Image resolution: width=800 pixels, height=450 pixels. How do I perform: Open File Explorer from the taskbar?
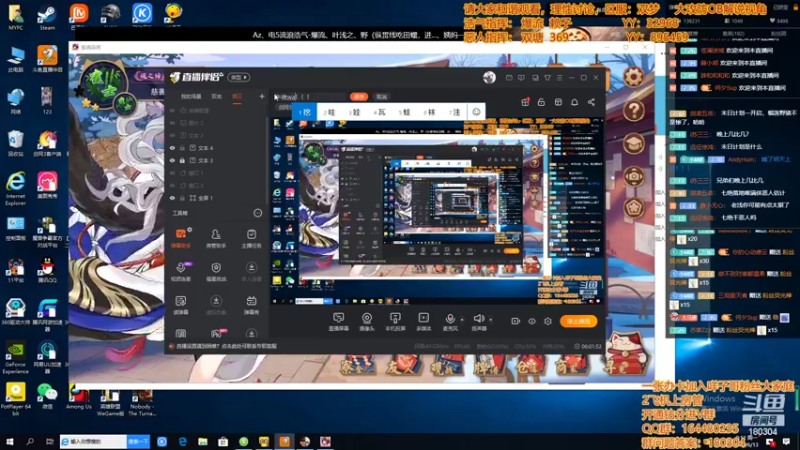[203, 441]
